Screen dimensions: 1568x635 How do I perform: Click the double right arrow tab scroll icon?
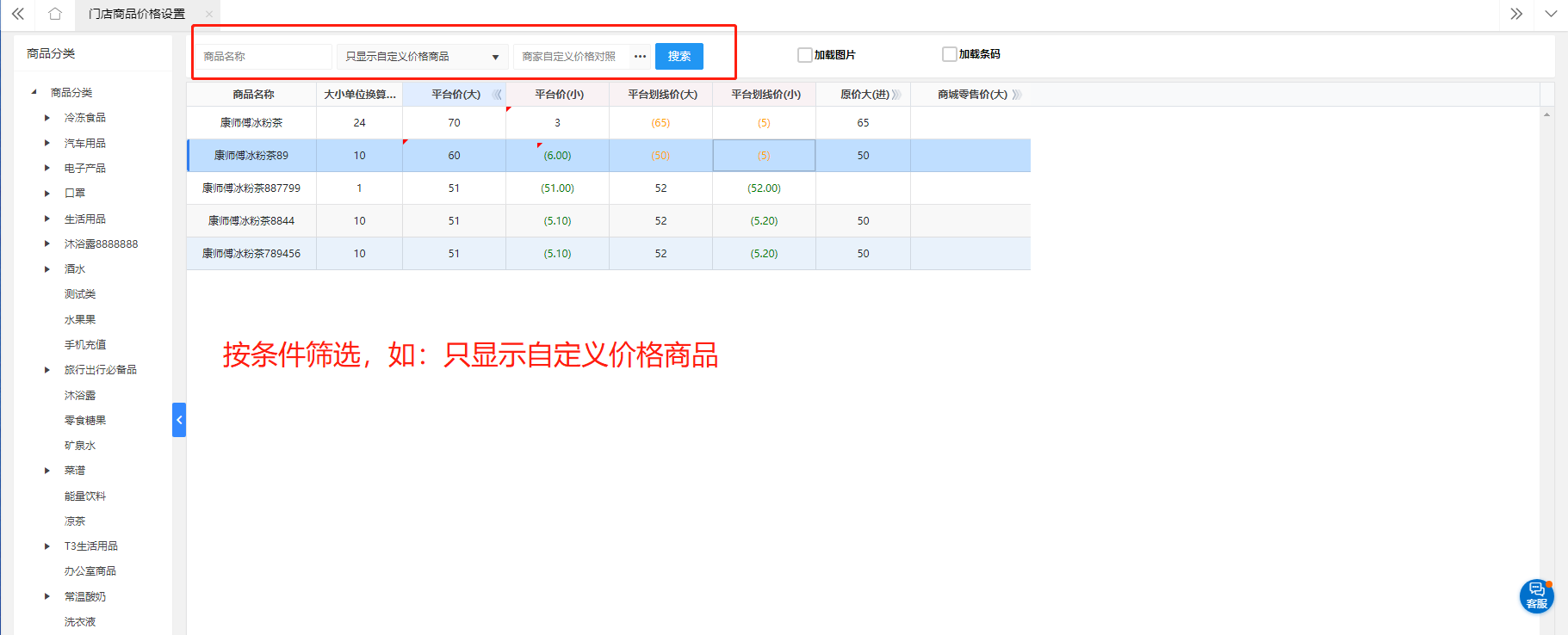(1516, 14)
